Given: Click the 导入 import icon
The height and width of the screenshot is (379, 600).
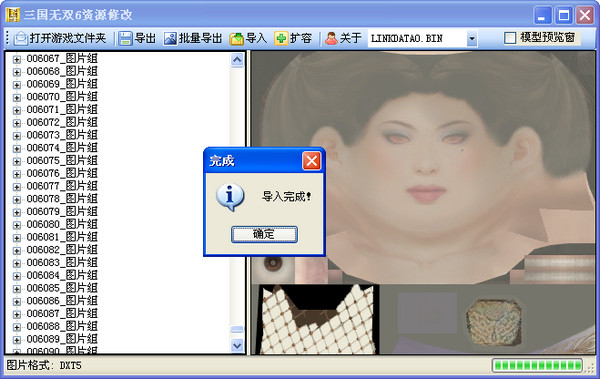Looking at the screenshot, I should pos(236,38).
